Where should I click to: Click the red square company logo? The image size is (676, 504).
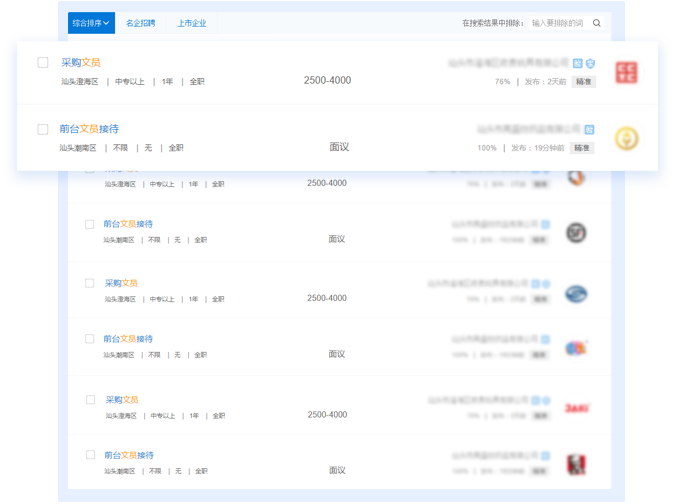626,72
